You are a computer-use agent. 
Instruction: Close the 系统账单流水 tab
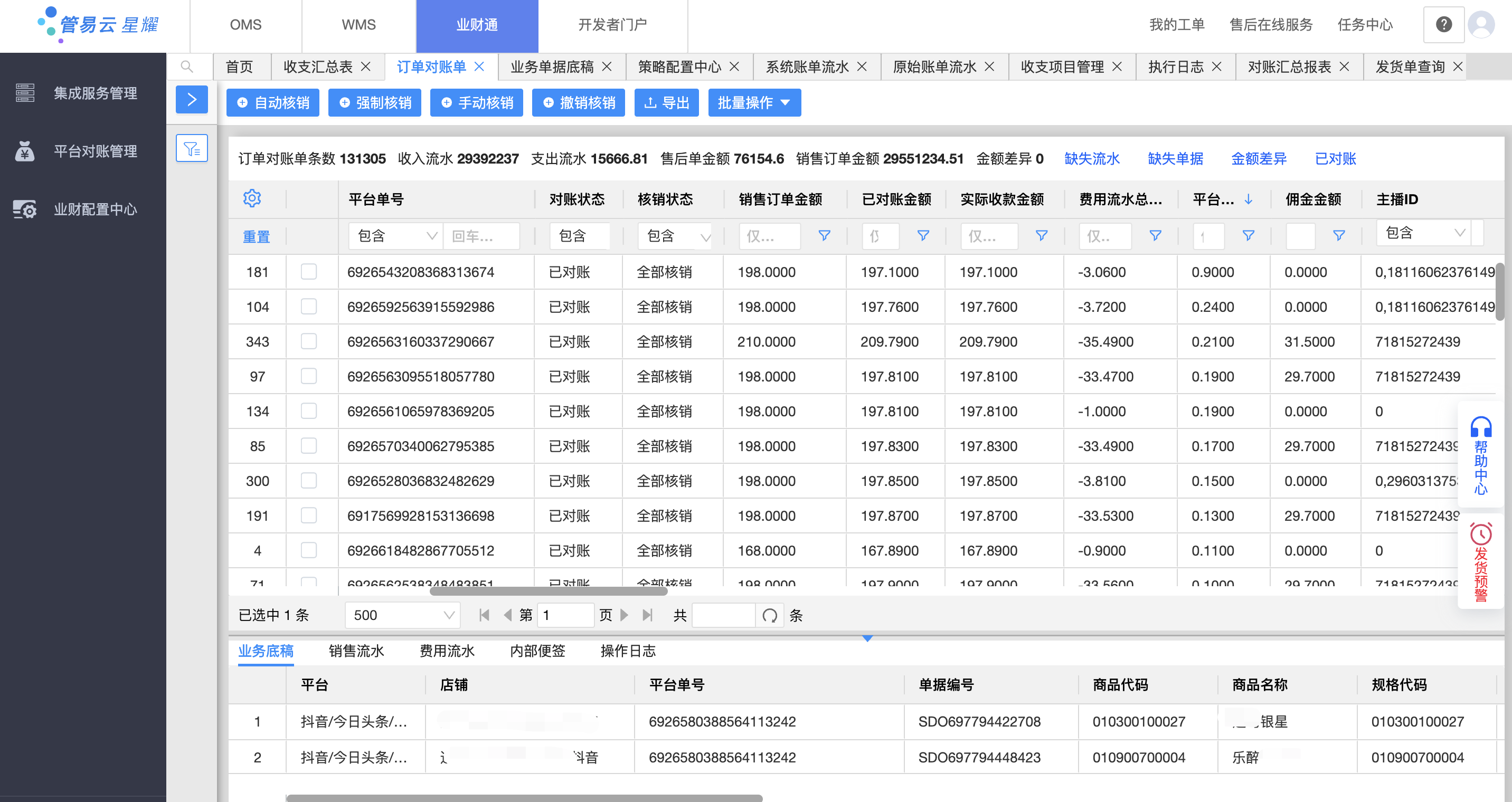click(862, 67)
